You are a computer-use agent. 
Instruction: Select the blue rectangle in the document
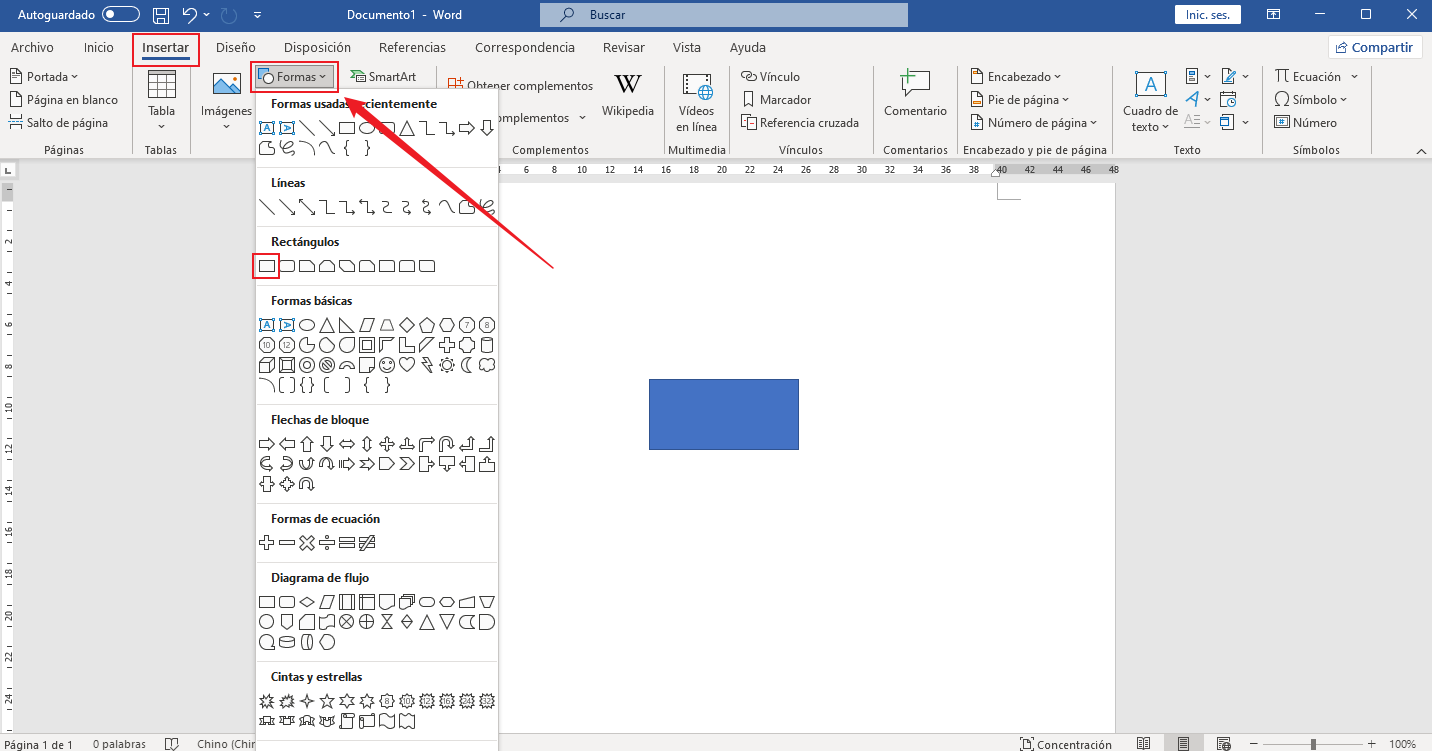[724, 414]
